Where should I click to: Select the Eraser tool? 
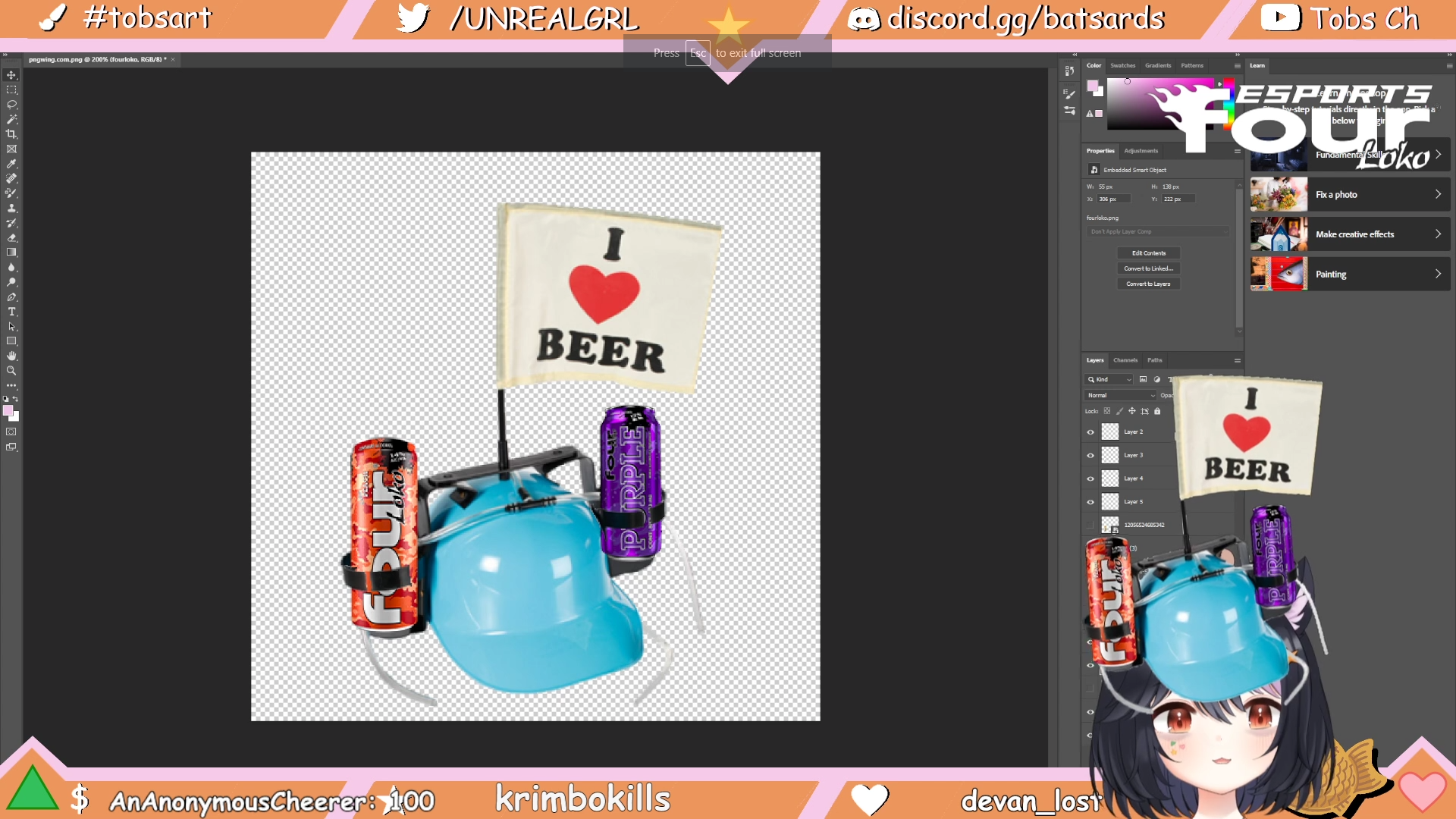(11, 237)
